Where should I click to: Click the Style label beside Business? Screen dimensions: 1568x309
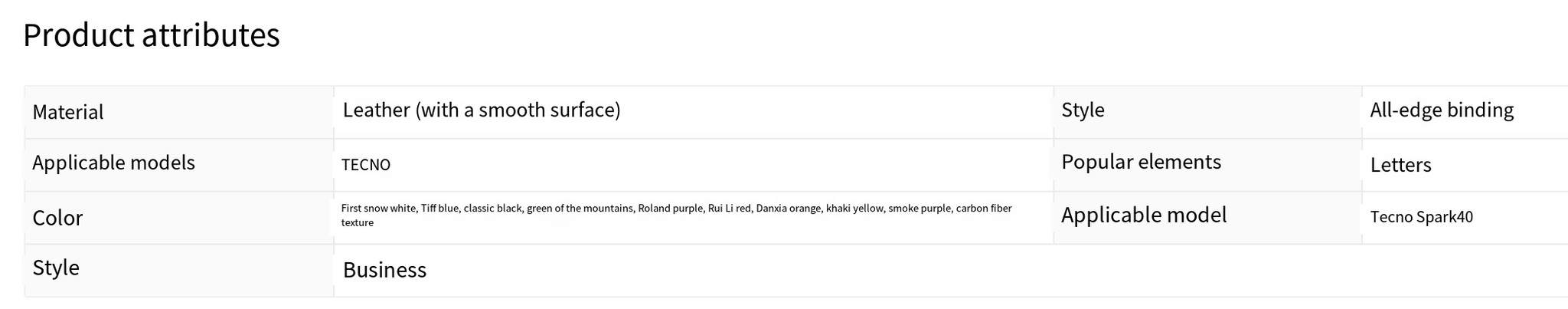point(56,268)
